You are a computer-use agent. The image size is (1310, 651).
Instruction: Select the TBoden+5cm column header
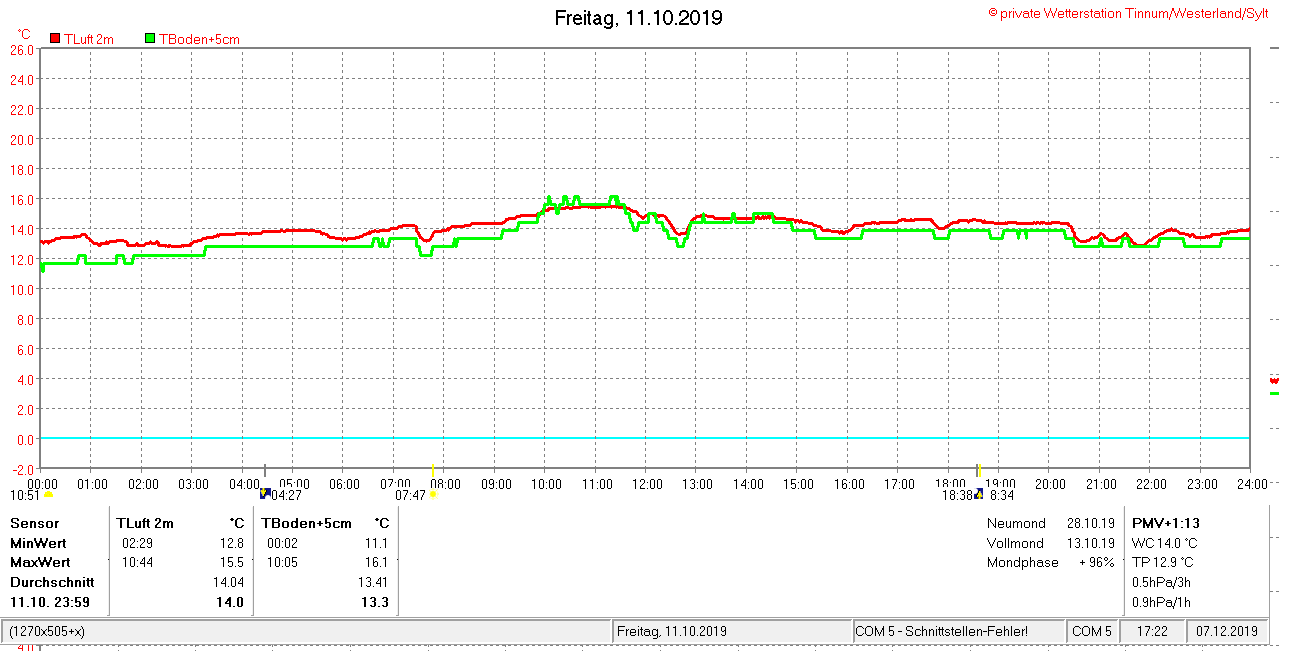pyautogui.click(x=307, y=523)
